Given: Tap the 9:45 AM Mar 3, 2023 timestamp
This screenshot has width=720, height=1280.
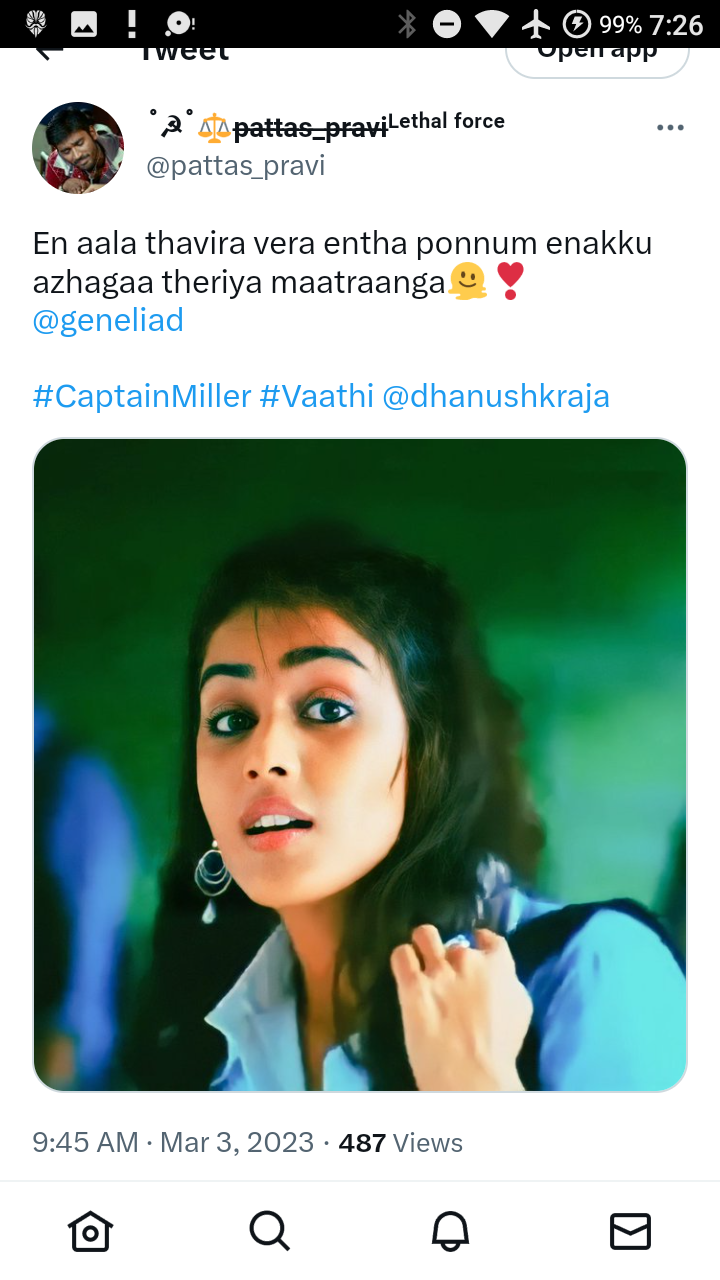Looking at the screenshot, I should click(x=173, y=1143).
